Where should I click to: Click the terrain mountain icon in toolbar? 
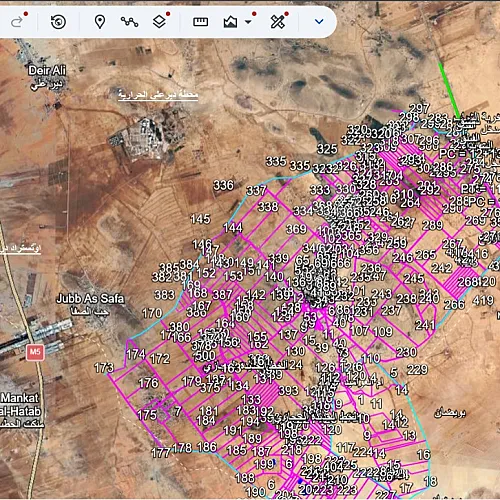tap(230, 22)
